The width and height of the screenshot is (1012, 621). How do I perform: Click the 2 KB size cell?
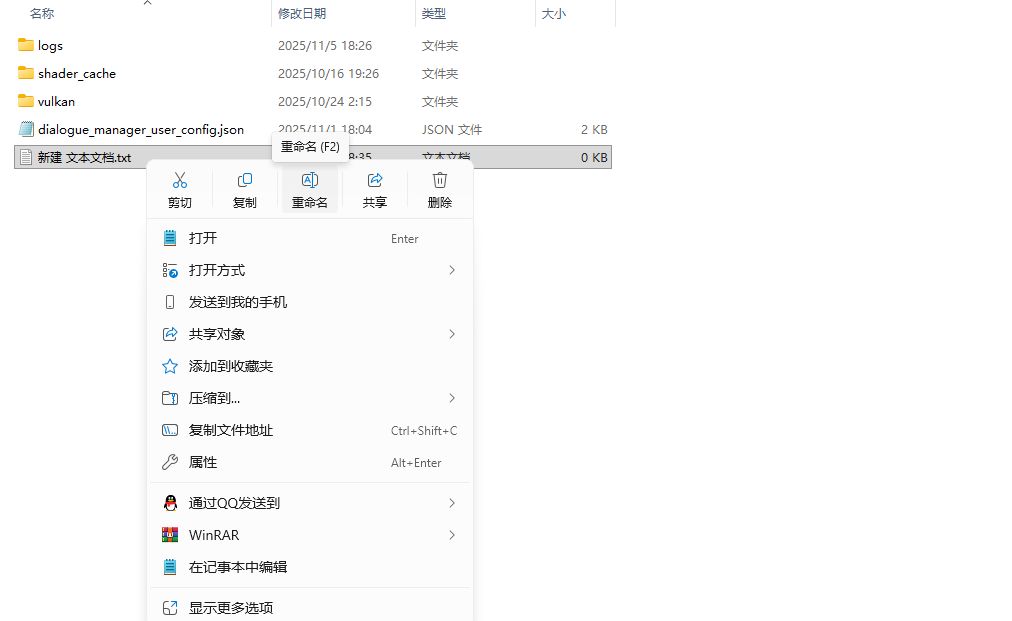594,130
